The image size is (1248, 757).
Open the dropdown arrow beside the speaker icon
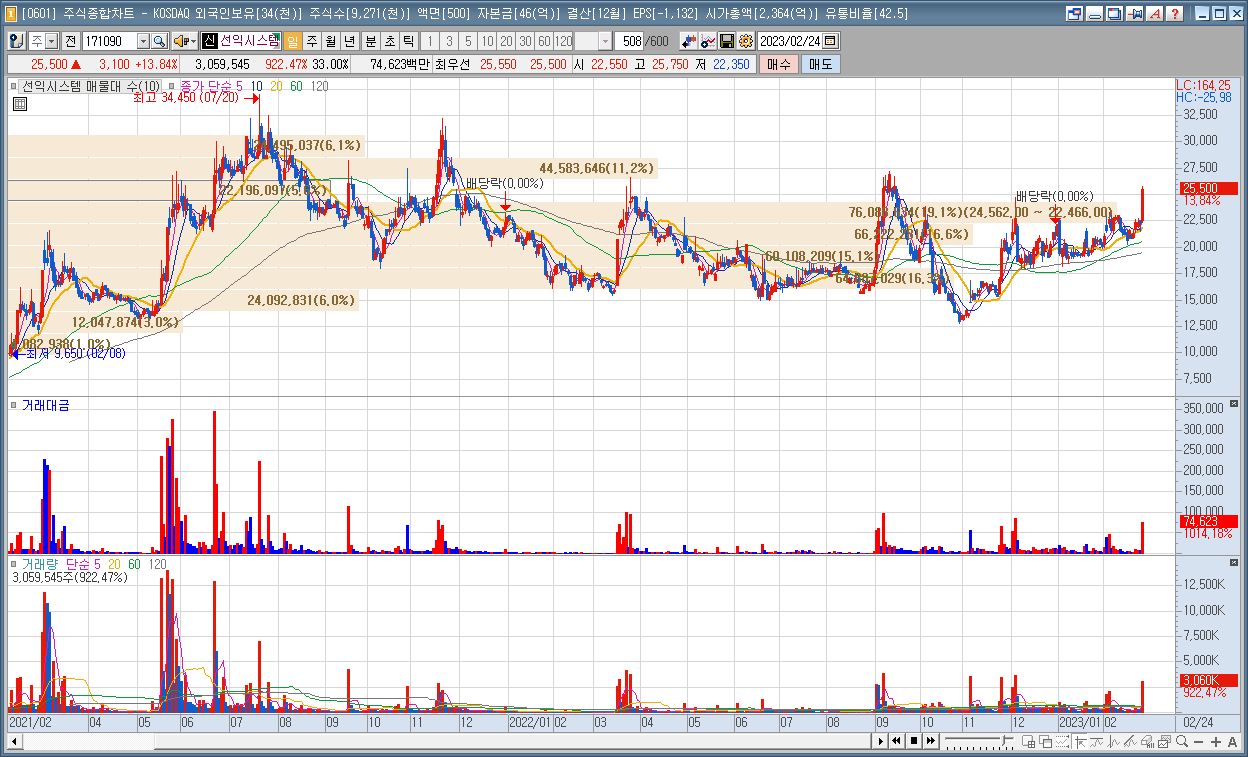pos(193,41)
